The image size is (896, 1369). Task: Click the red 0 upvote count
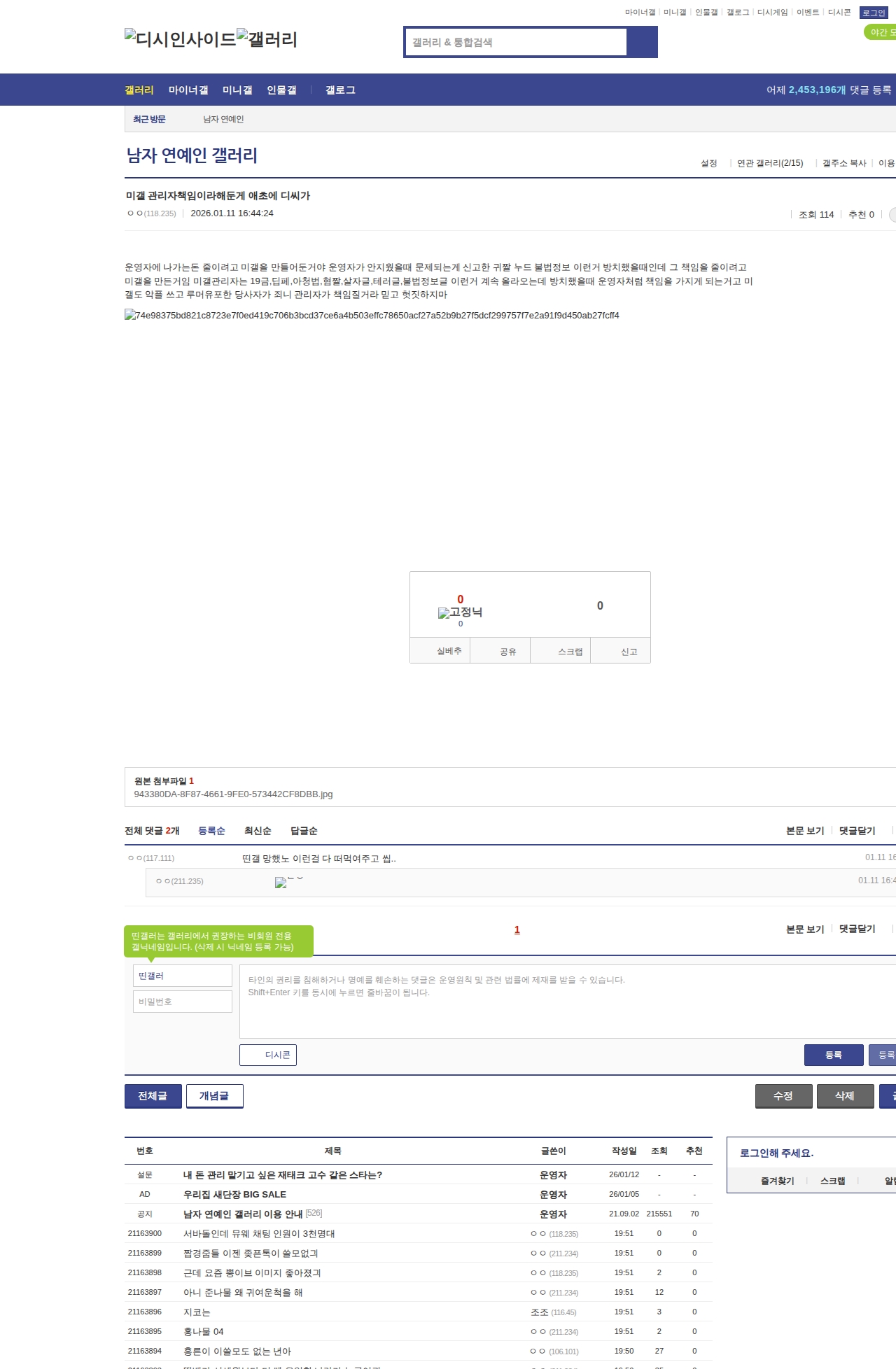click(461, 599)
